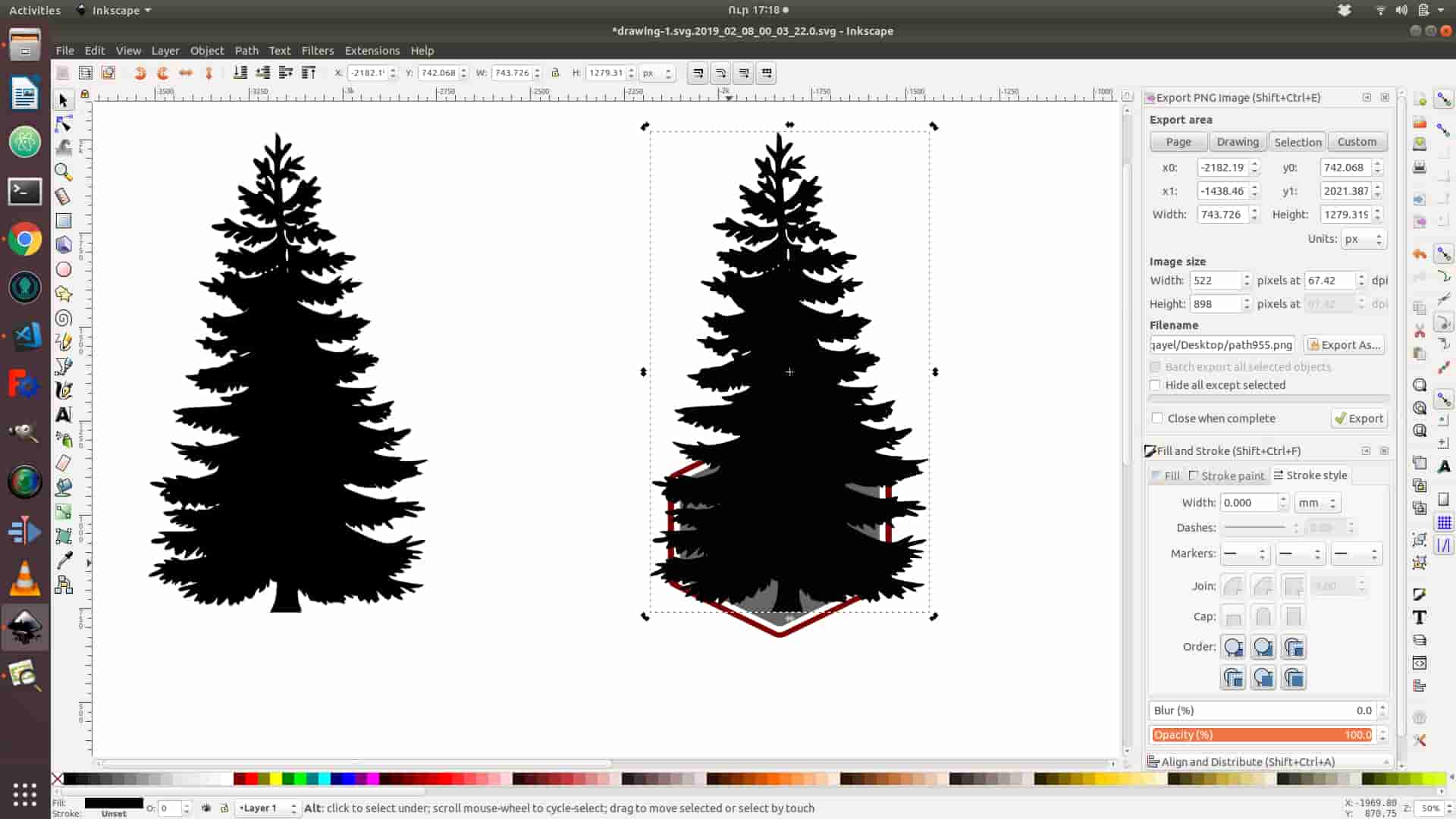Open the Layer 1 selector dropdown

pos(267,808)
